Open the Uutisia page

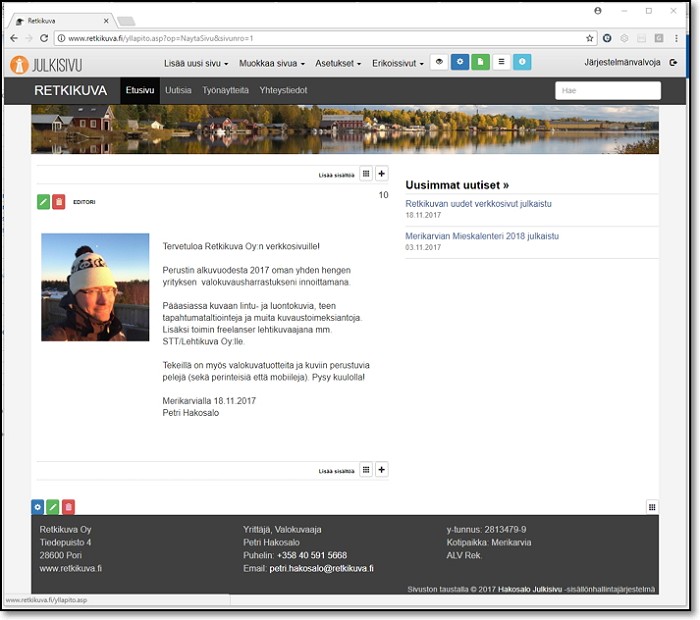click(178, 90)
